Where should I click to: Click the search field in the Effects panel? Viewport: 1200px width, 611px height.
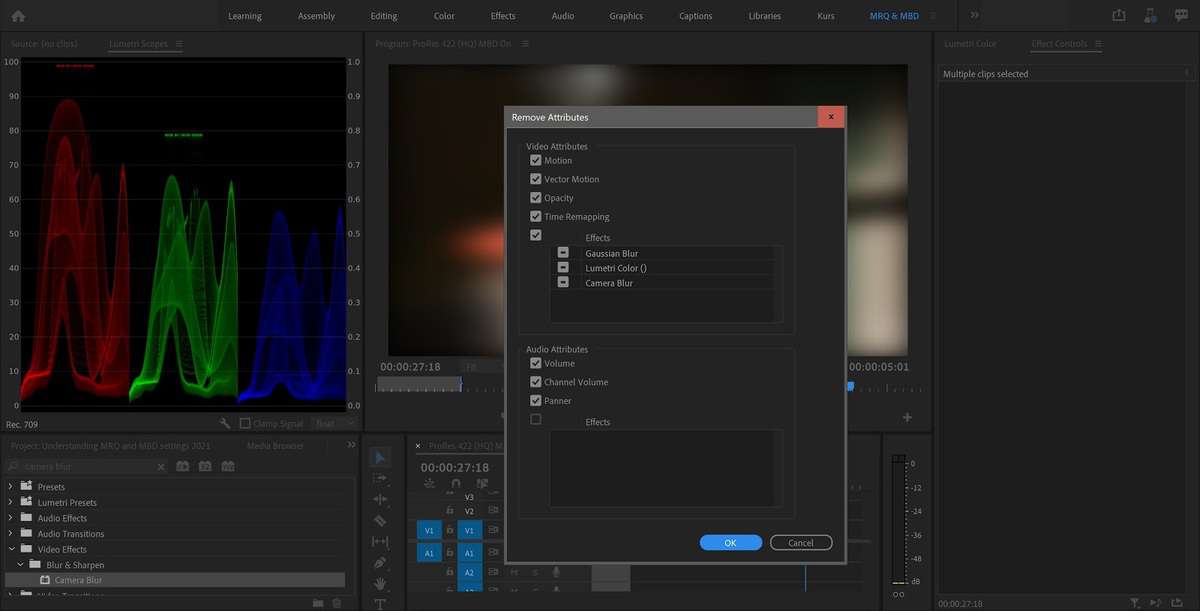[x=85, y=466]
